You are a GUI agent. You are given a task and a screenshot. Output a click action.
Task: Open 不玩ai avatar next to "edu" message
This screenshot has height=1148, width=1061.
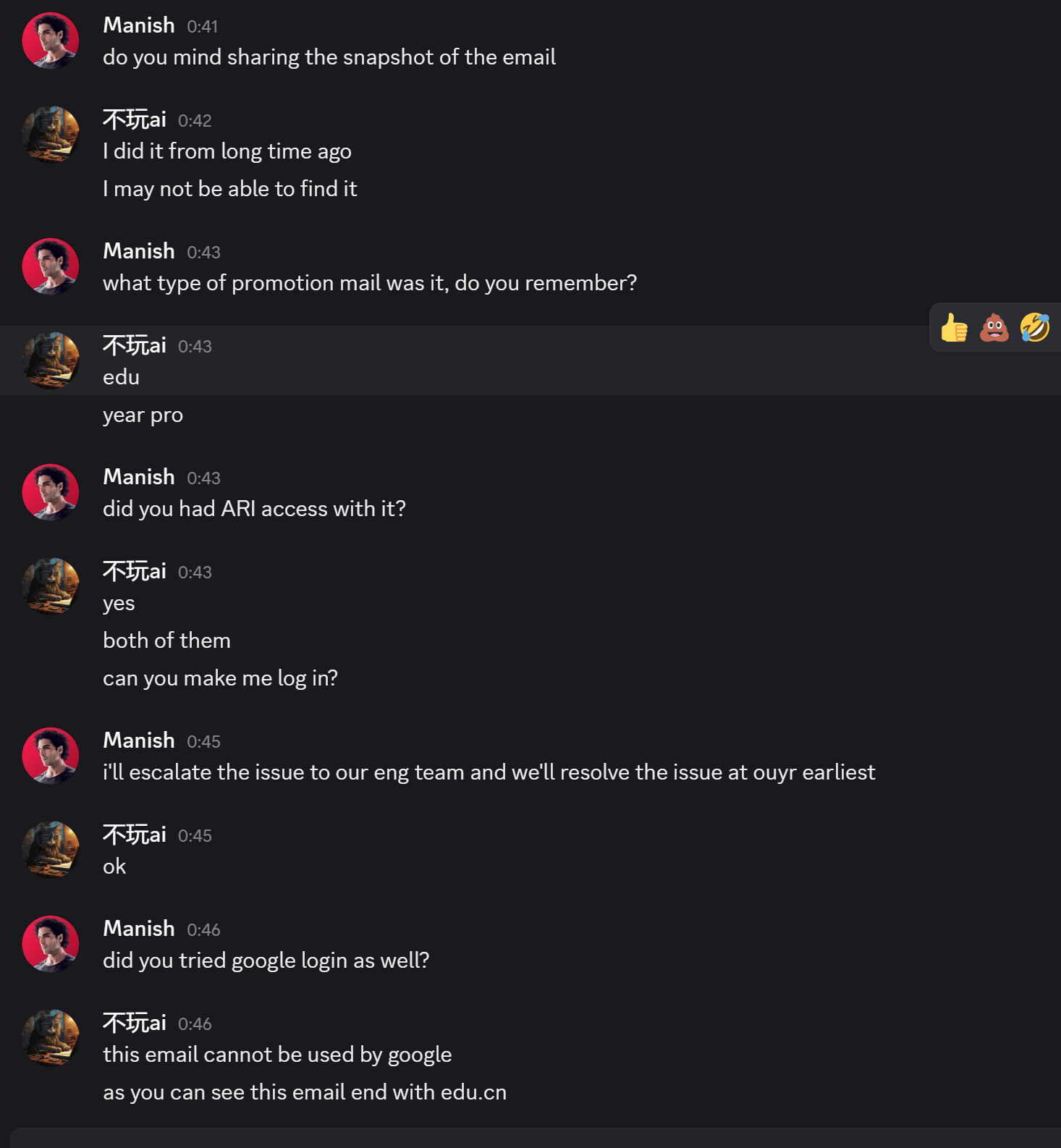tap(51, 361)
